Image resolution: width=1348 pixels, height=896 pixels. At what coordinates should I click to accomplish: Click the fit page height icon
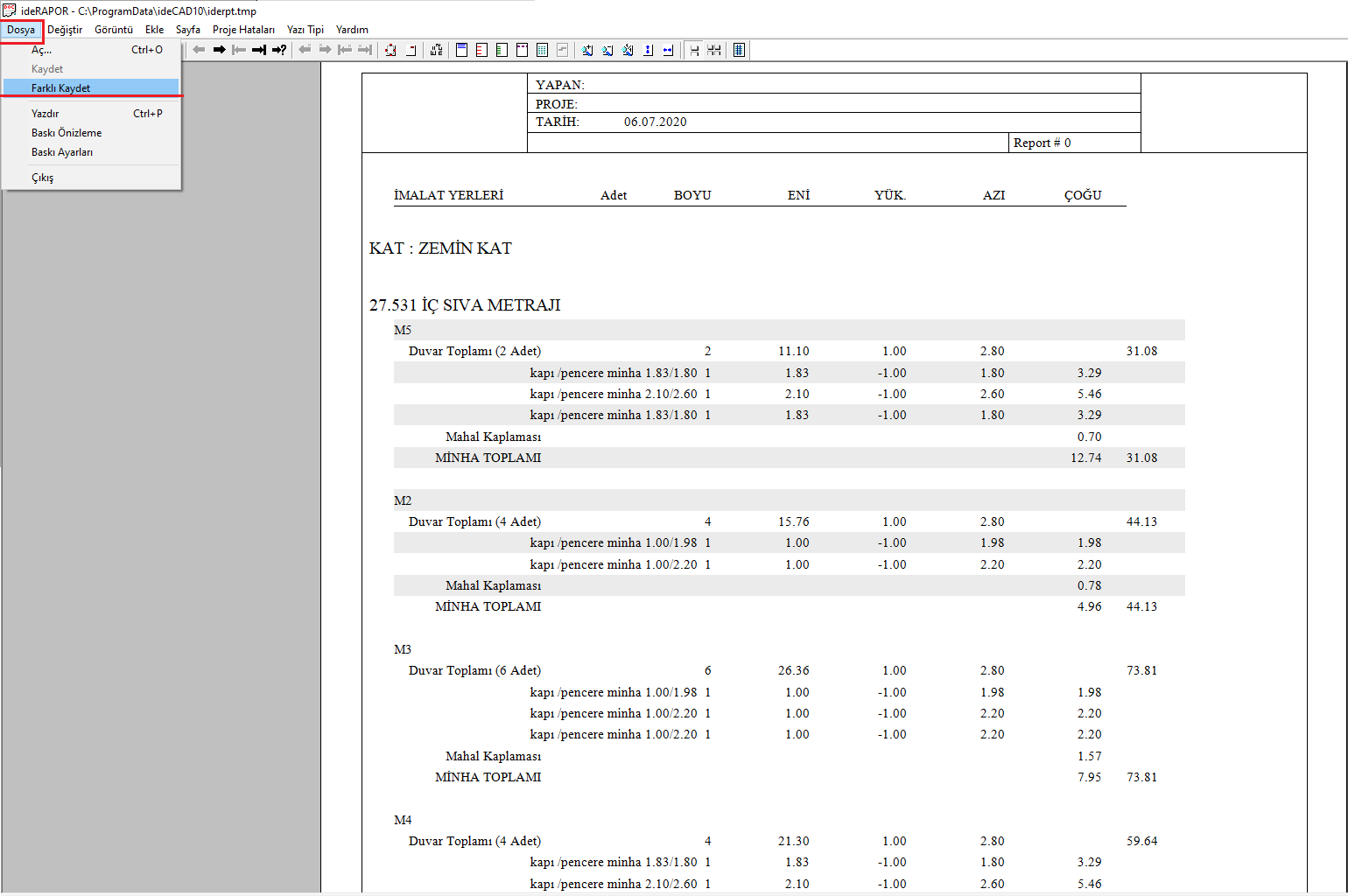pyautogui.click(x=648, y=50)
